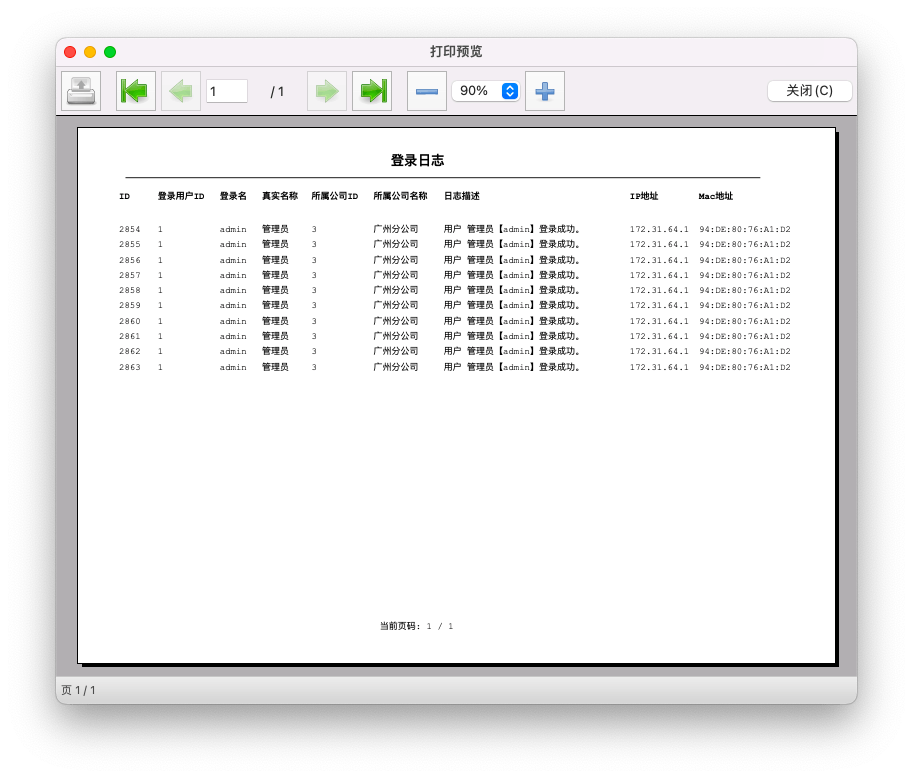The height and width of the screenshot is (778, 913).
Task: Click the 所属公司名称 column header
Action: tap(401, 196)
